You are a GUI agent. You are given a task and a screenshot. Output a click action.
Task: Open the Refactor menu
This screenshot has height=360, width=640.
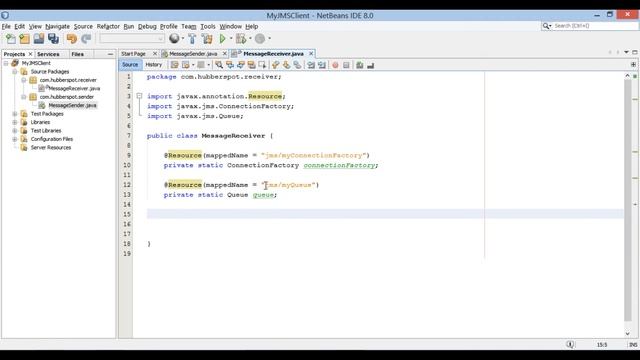point(108,26)
